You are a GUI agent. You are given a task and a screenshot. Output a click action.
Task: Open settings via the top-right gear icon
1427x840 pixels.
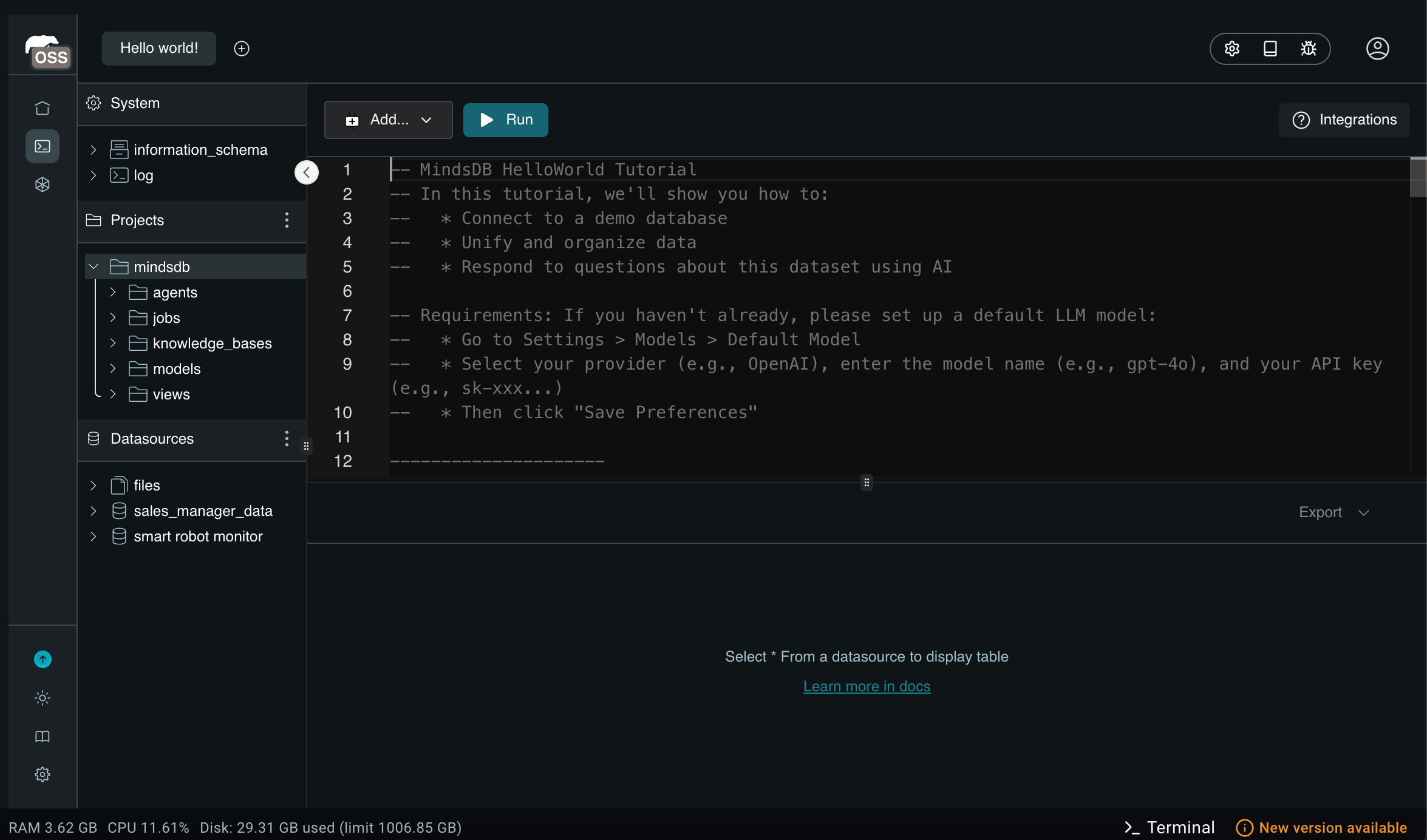[x=1232, y=49]
